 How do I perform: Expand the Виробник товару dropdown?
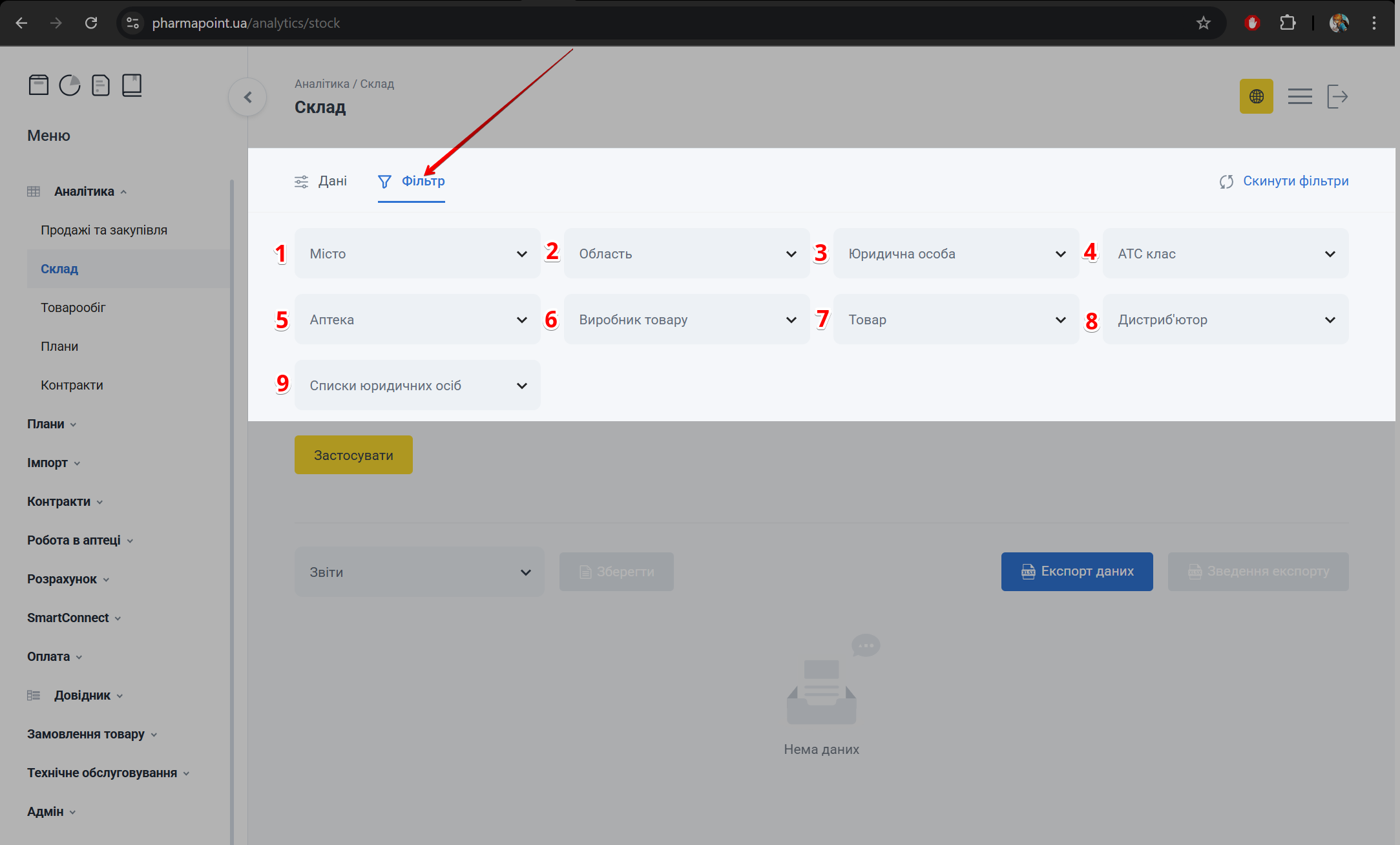686,320
